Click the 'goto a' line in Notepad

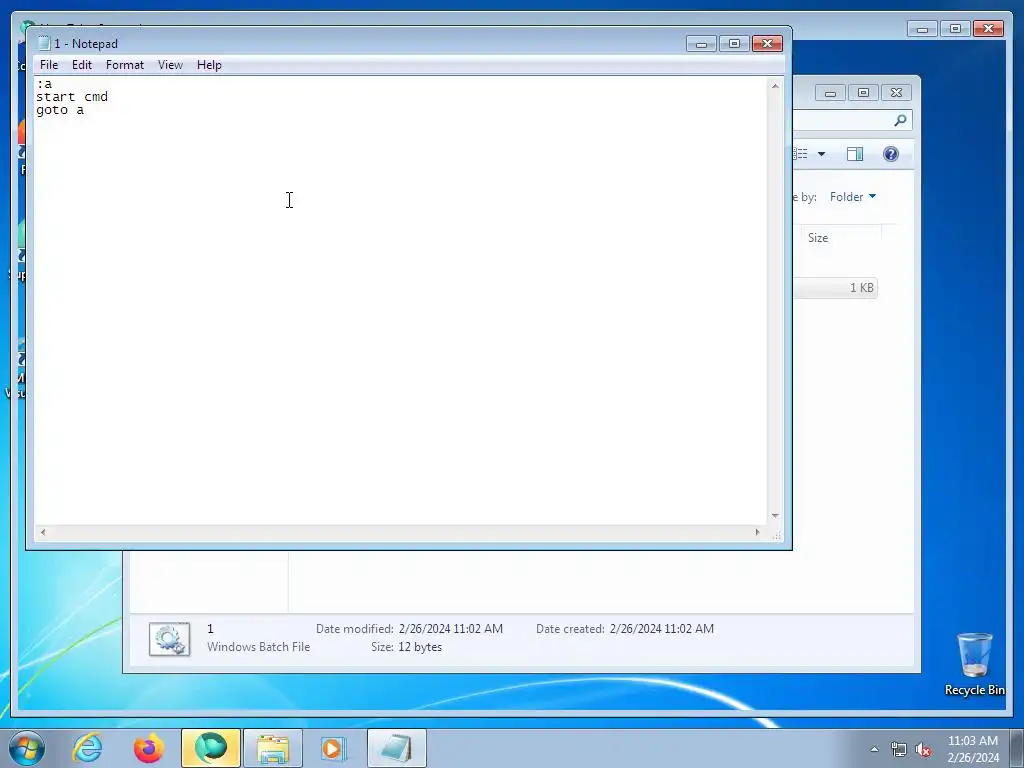60,110
